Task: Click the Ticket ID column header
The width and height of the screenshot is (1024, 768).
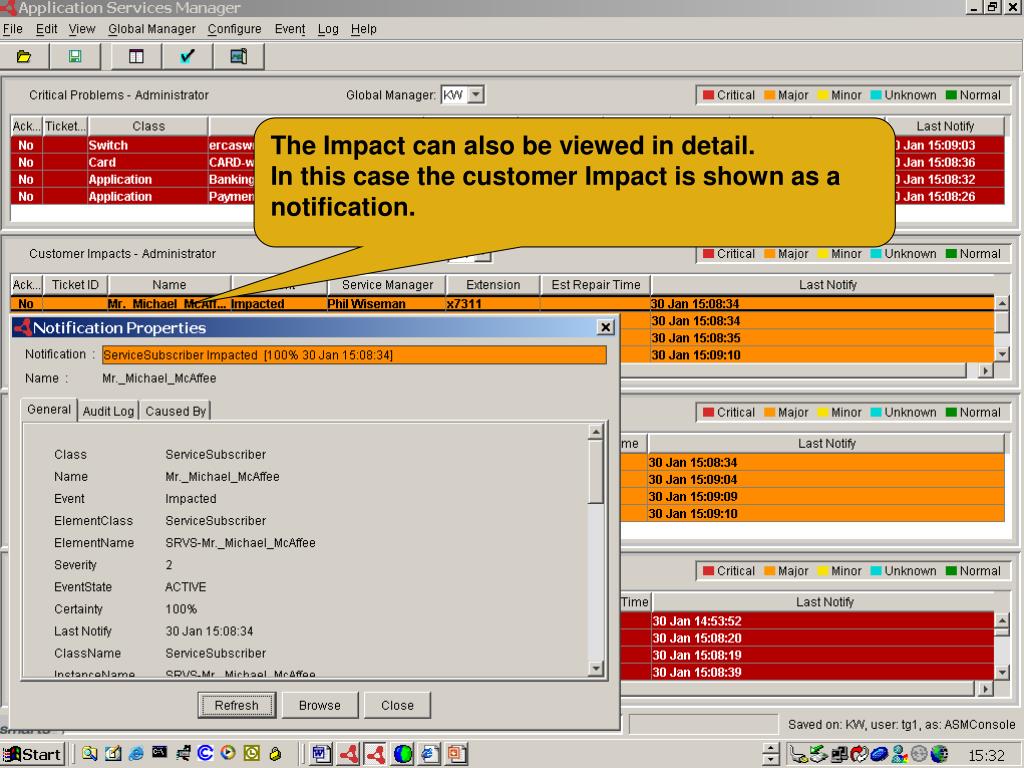Action: [75, 285]
